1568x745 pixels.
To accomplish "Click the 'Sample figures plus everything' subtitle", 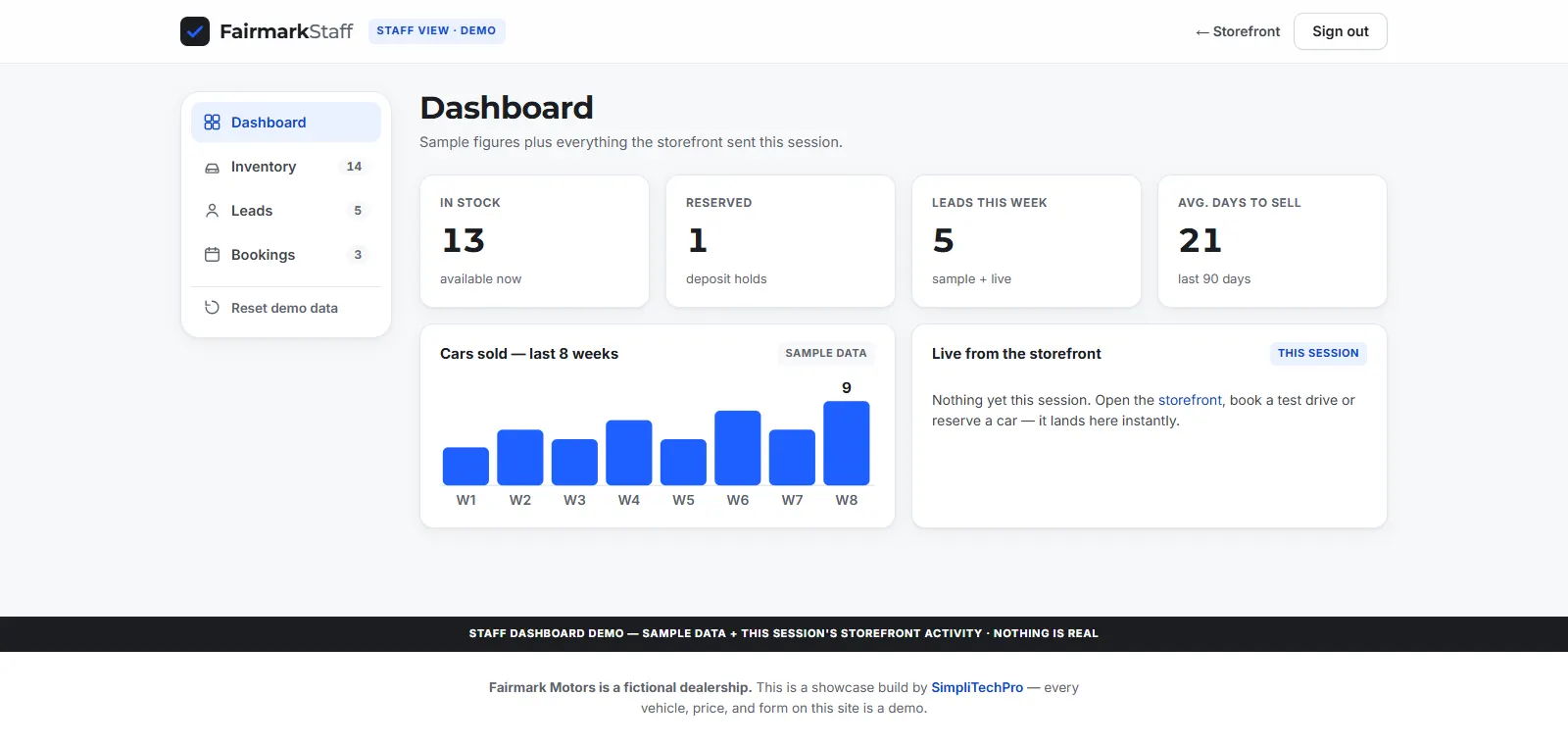I will (x=631, y=142).
